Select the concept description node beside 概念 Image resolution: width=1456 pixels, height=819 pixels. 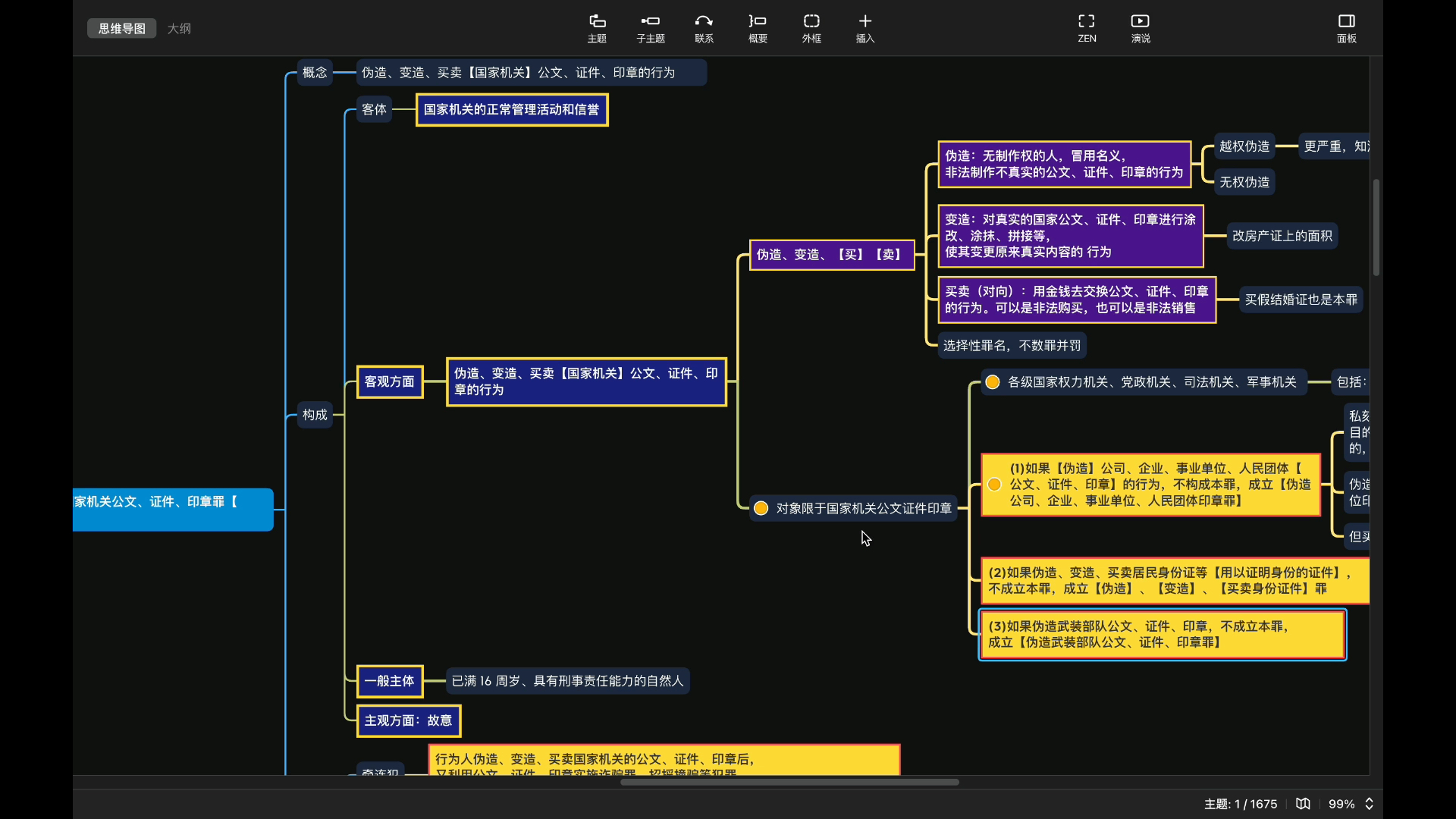pyautogui.click(x=531, y=73)
